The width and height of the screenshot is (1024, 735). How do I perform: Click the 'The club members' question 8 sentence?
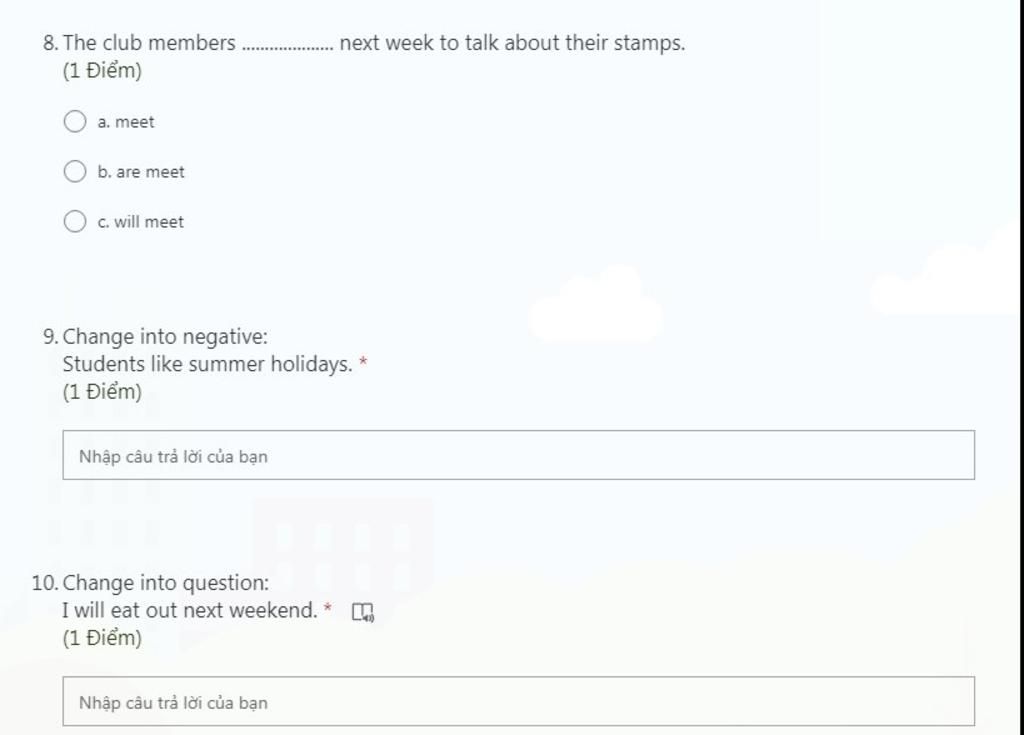374,43
